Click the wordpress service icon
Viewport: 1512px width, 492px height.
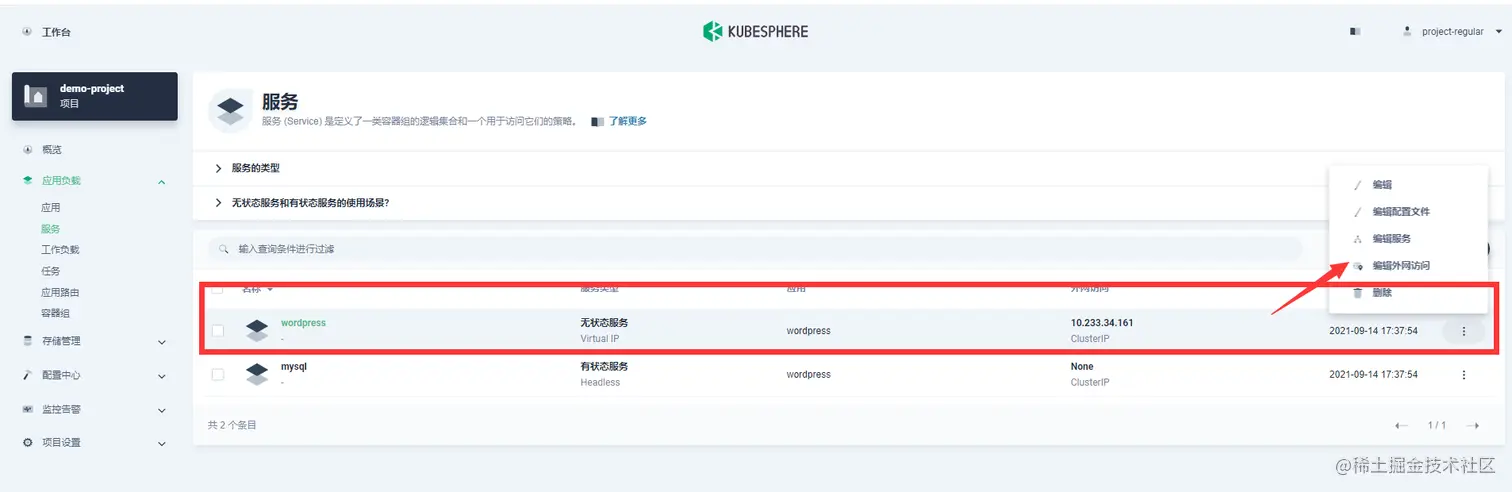click(257, 331)
